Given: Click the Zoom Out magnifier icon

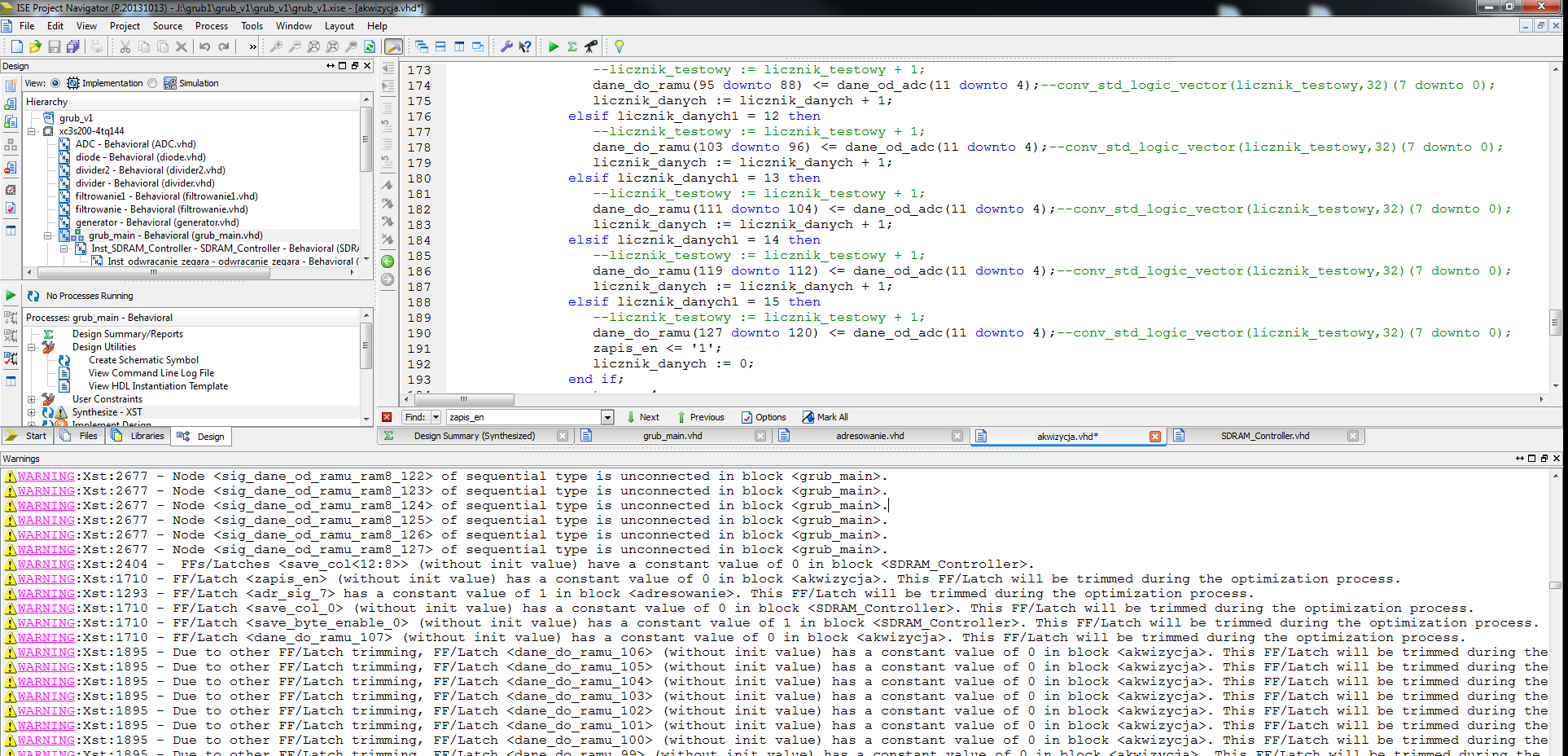Looking at the screenshot, I should (x=295, y=46).
